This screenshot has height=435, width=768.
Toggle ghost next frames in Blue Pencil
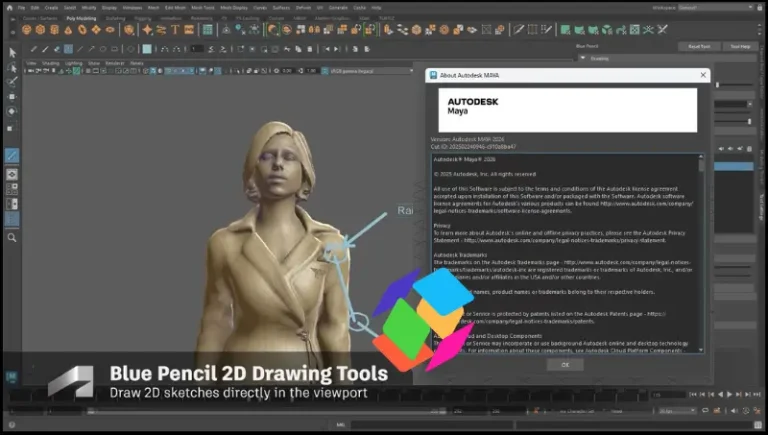click(176, 49)
